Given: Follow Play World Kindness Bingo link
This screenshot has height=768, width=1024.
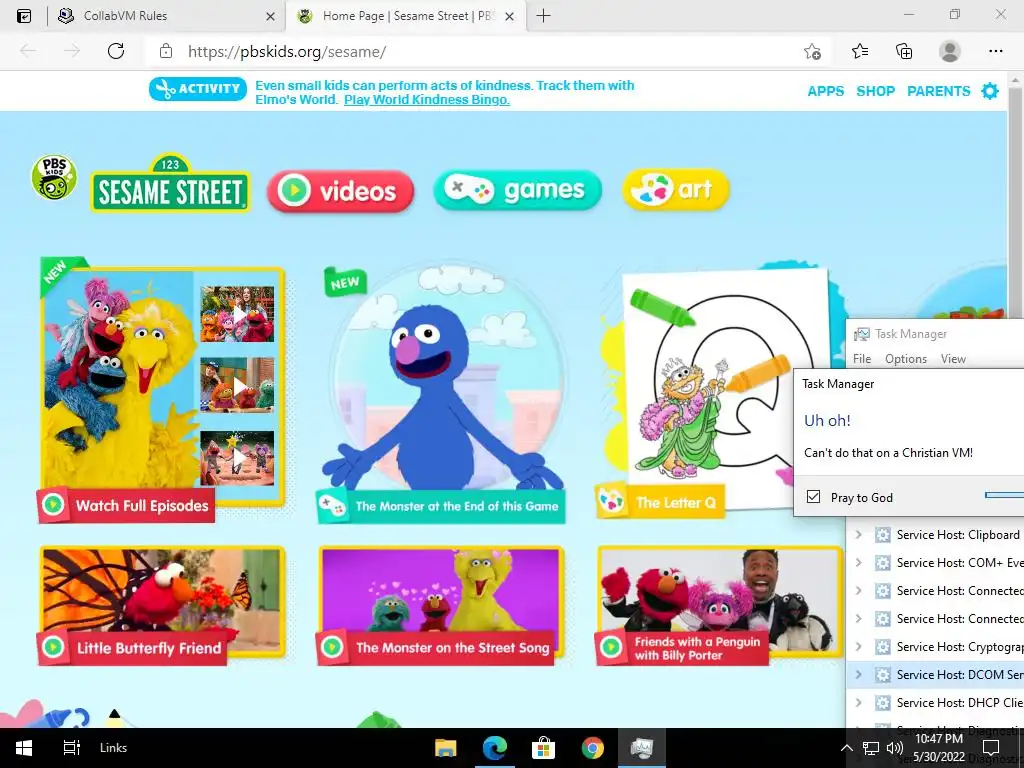Looking at the screenshot, I should click(x=426, y=99).
